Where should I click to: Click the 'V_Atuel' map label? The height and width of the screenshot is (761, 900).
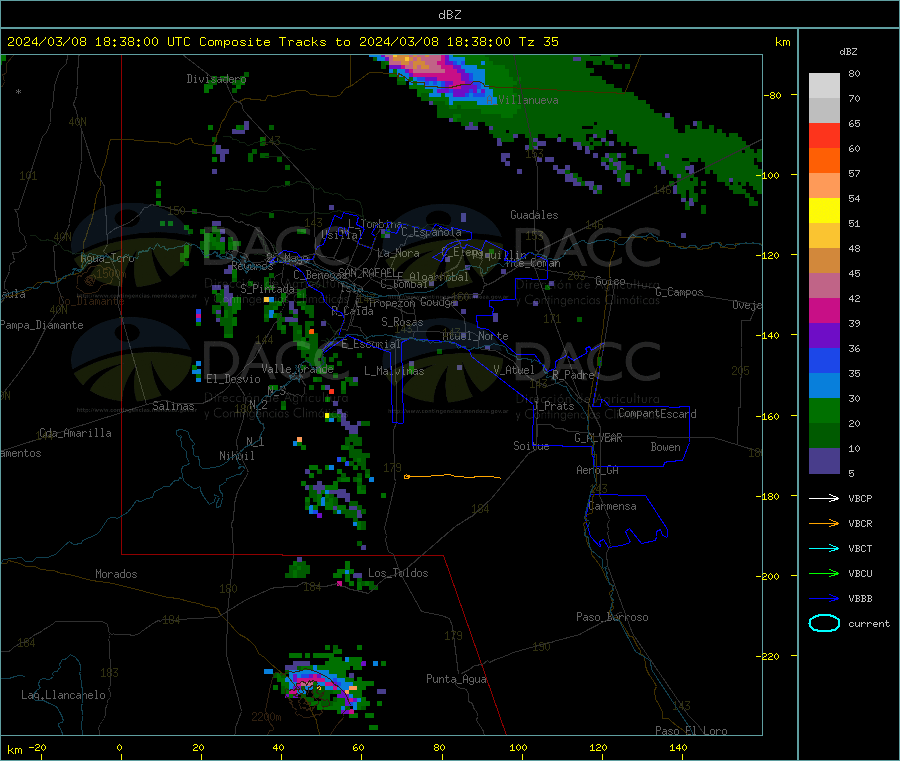click(514, 370)
